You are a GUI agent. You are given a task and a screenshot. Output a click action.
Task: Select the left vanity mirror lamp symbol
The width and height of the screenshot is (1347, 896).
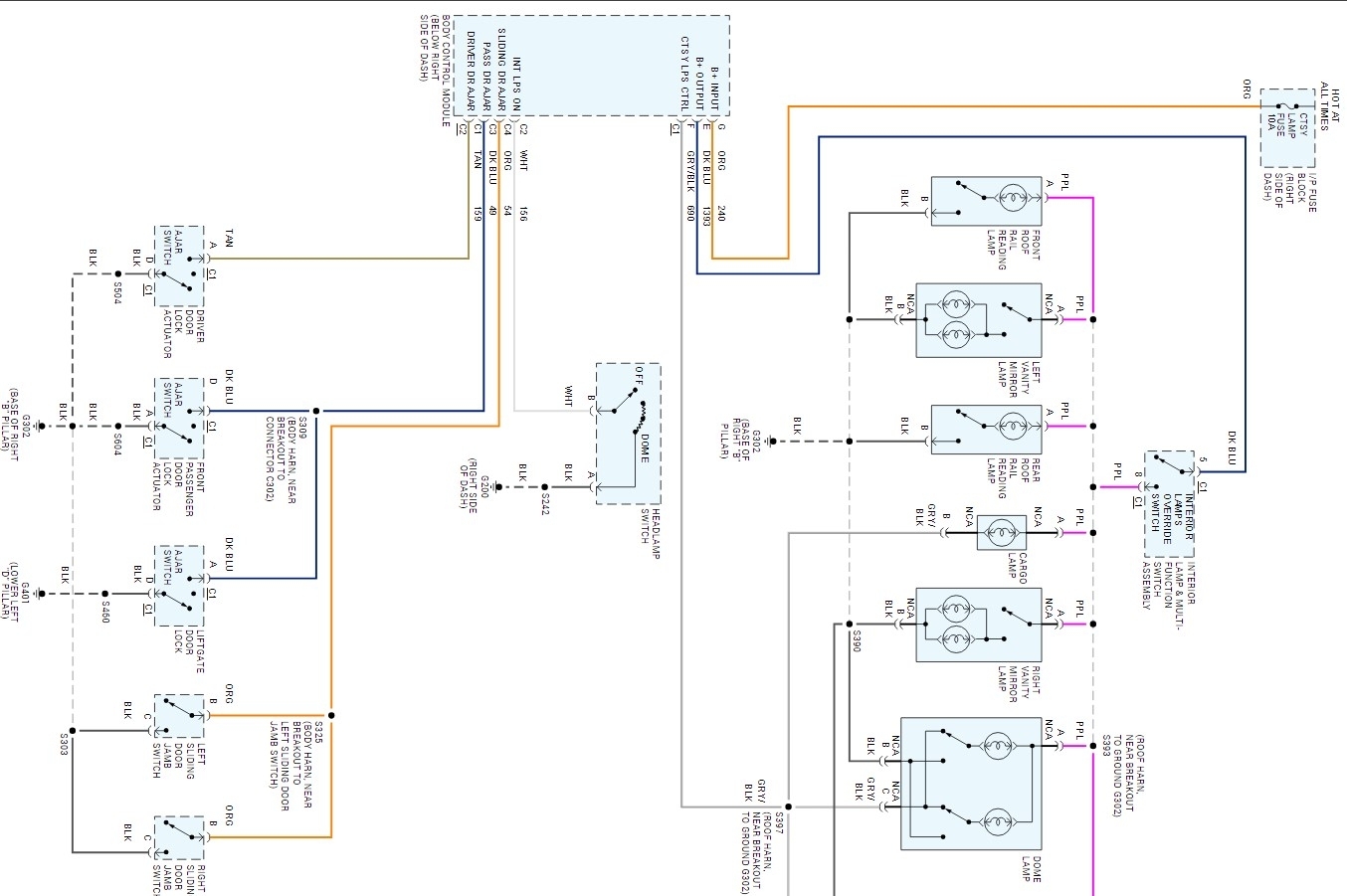[978, 320]
